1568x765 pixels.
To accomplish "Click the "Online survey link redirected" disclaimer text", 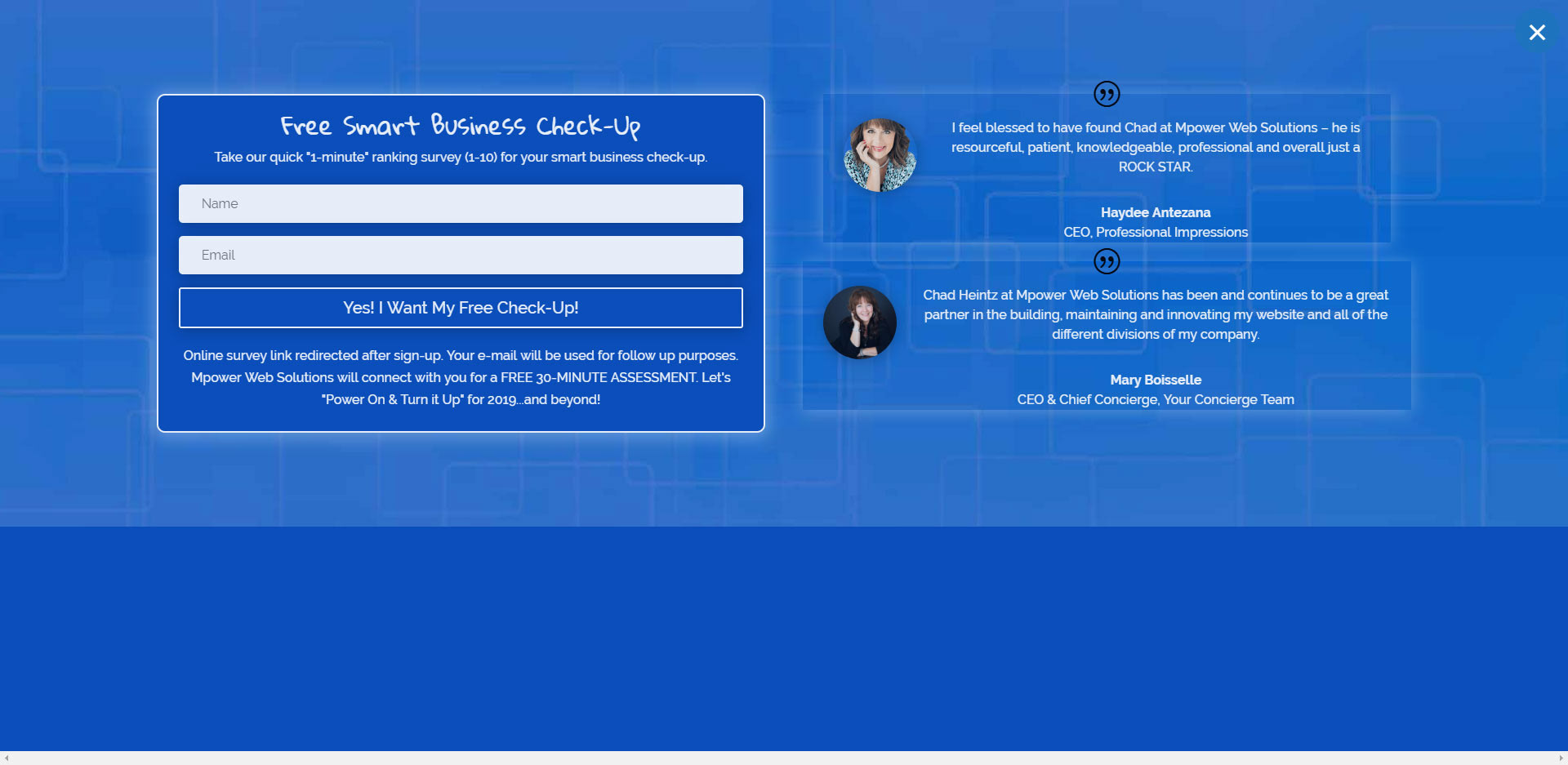I will click(461, 377).
